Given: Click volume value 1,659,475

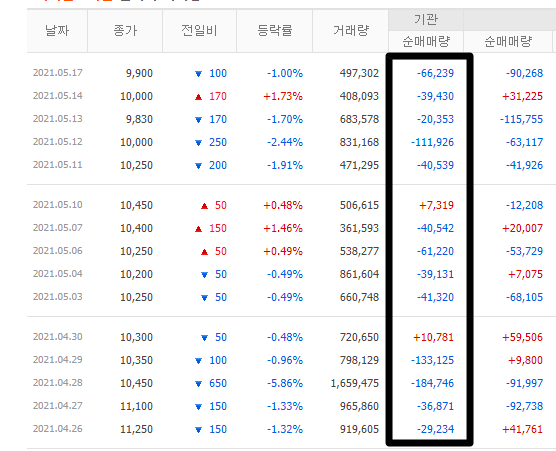Looking at the screenshot, I should tap(355, 383).
